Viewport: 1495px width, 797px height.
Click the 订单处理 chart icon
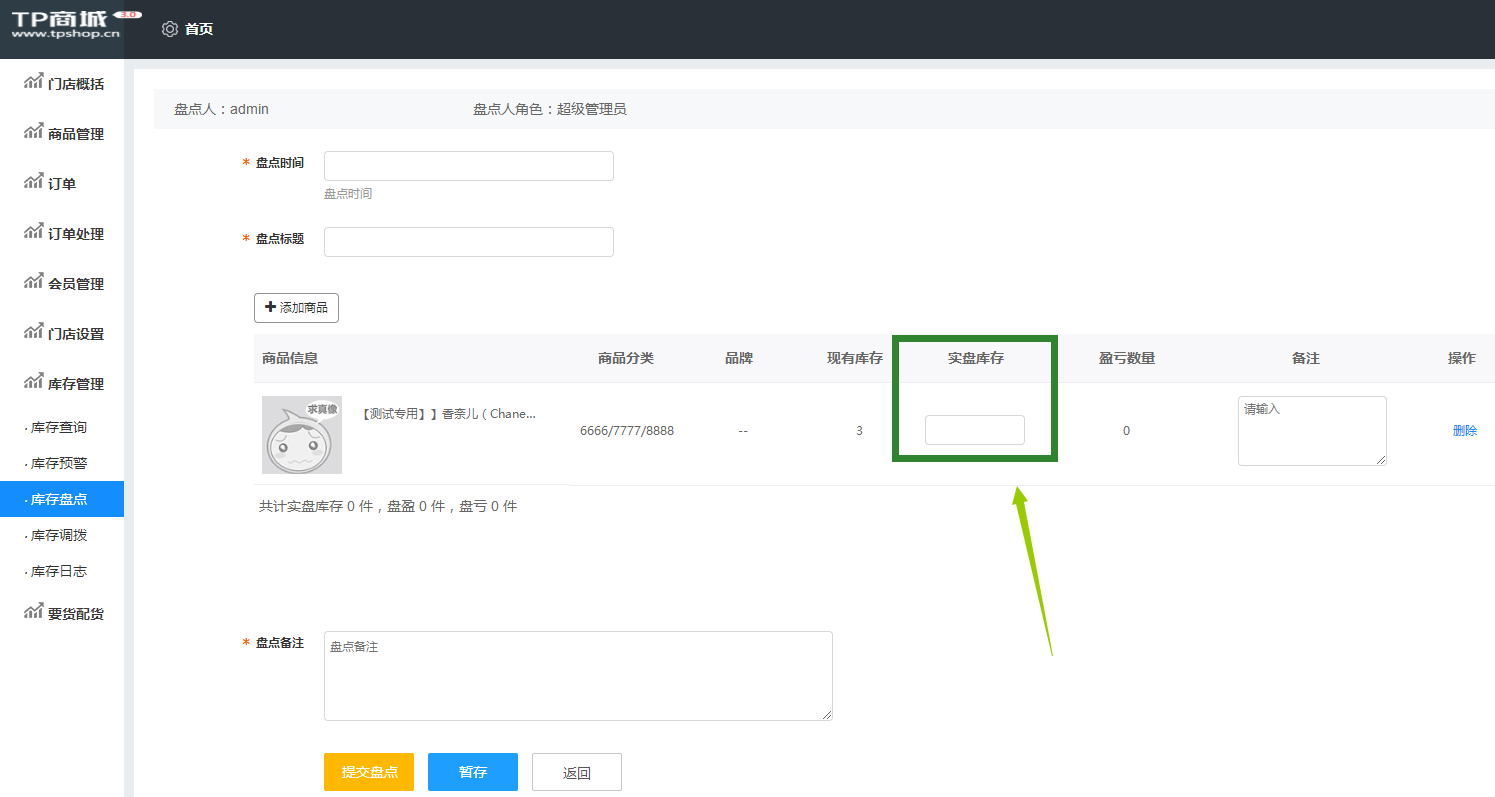point(32,233)
